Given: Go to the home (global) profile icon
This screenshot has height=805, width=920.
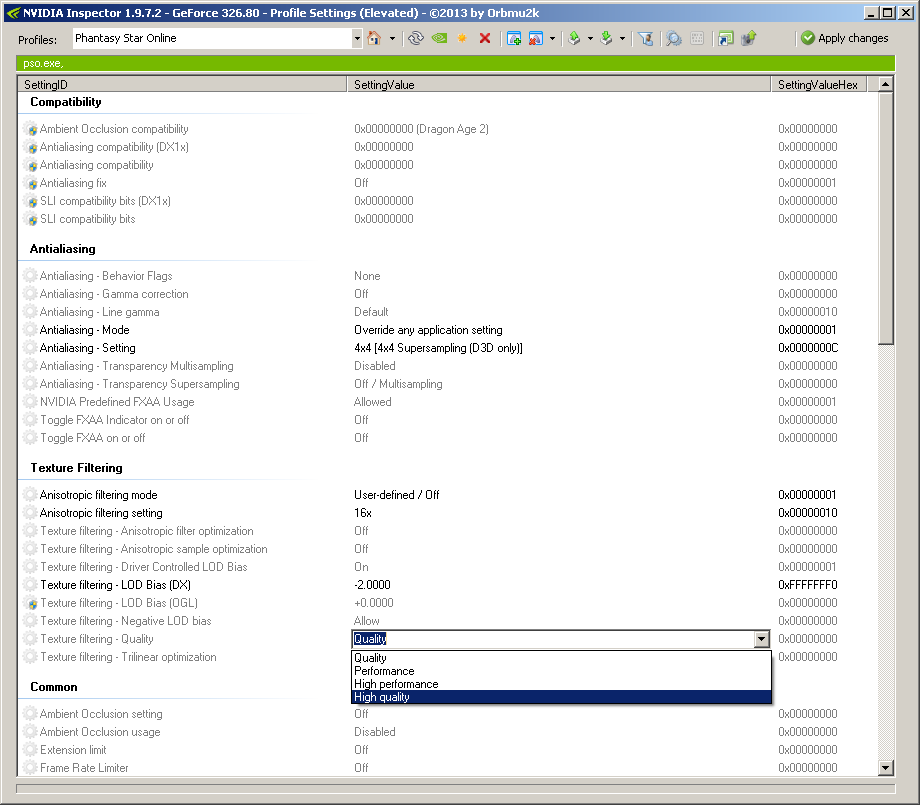Looking at the screenshot, I should [374, 38].
